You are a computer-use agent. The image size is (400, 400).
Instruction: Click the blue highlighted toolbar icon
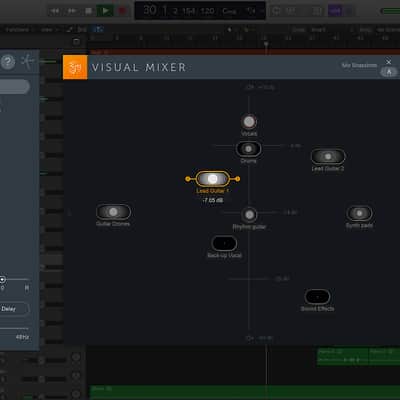click(x=98, y=30)
